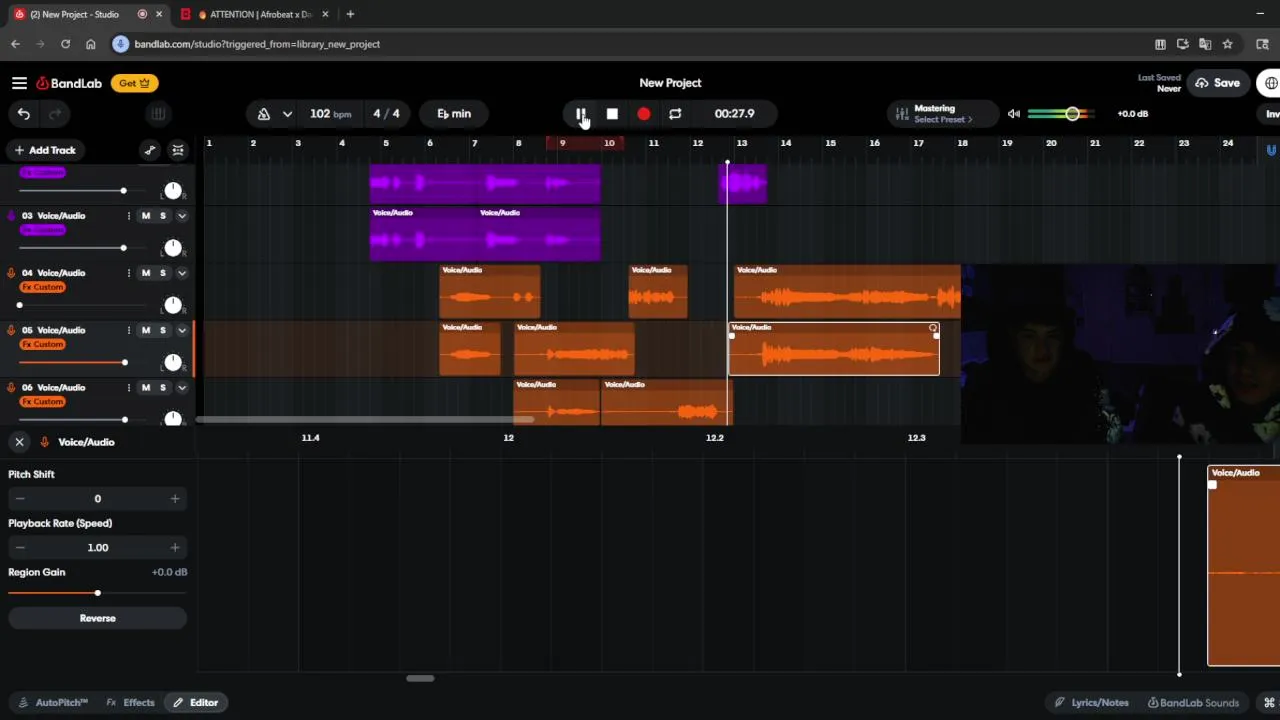Image resolution: width=1280 pixels, height=720 pixels.
Task: Open the automation tool icon
Action: pos(150,150)
